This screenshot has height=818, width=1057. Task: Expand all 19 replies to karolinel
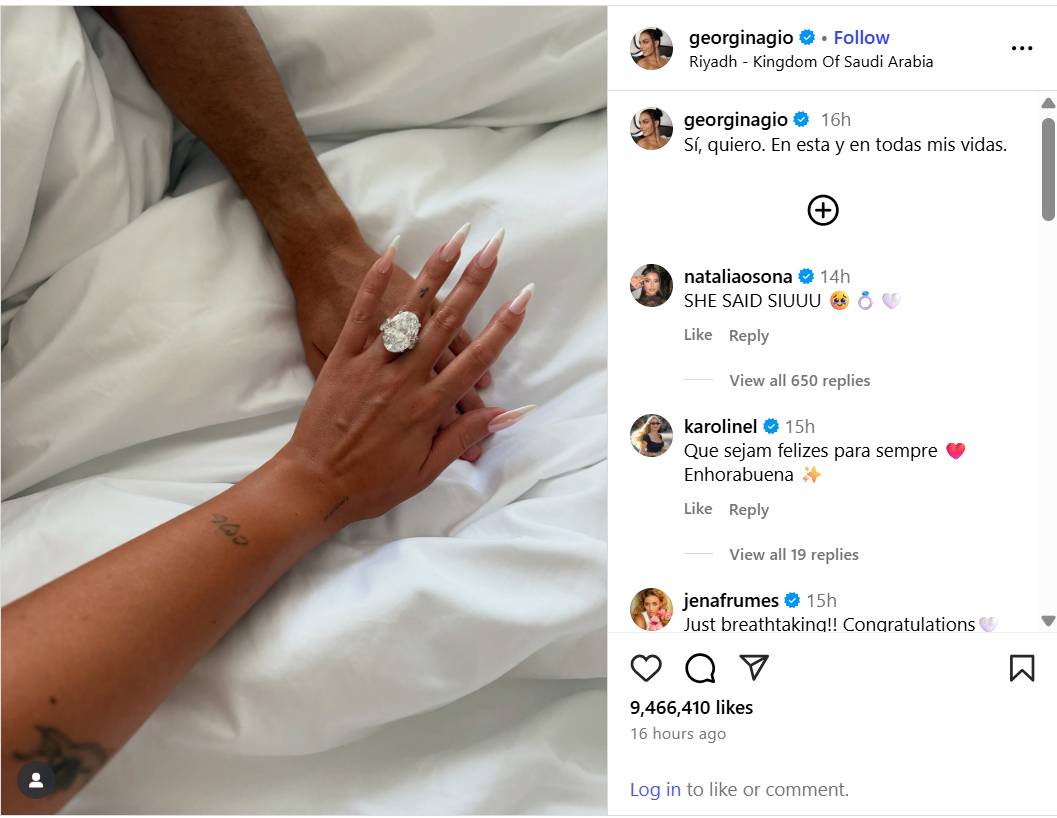pos(794,554)
